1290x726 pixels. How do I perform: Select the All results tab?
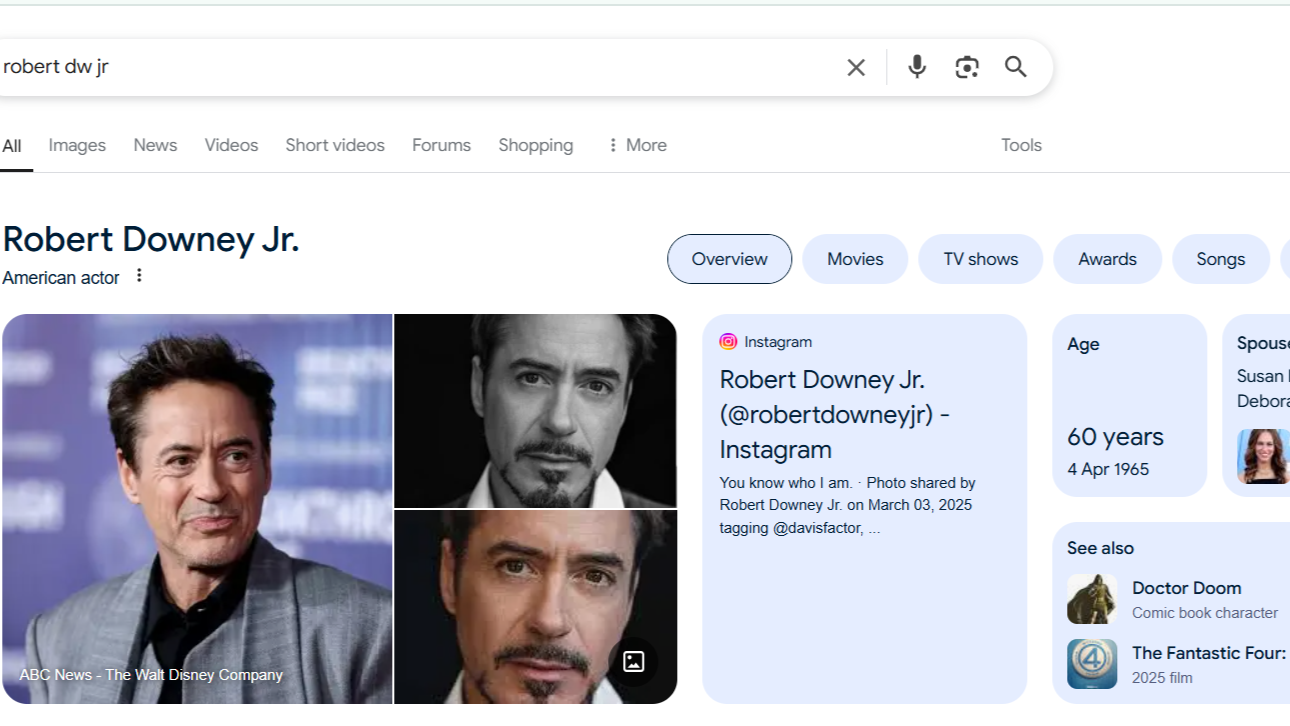pyautogui.click(x=12, y=146)
